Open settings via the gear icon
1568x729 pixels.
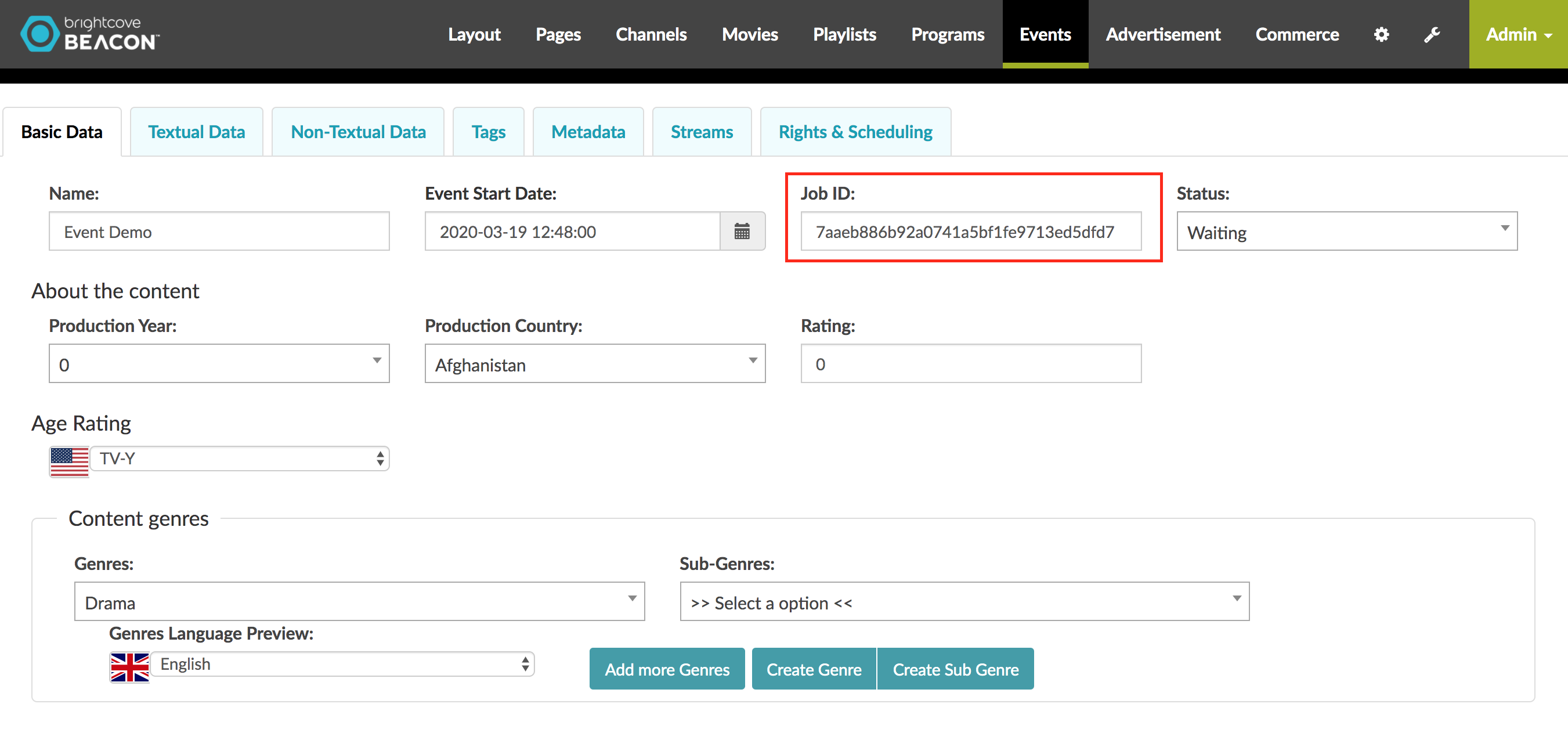(x=1381, y=34)
